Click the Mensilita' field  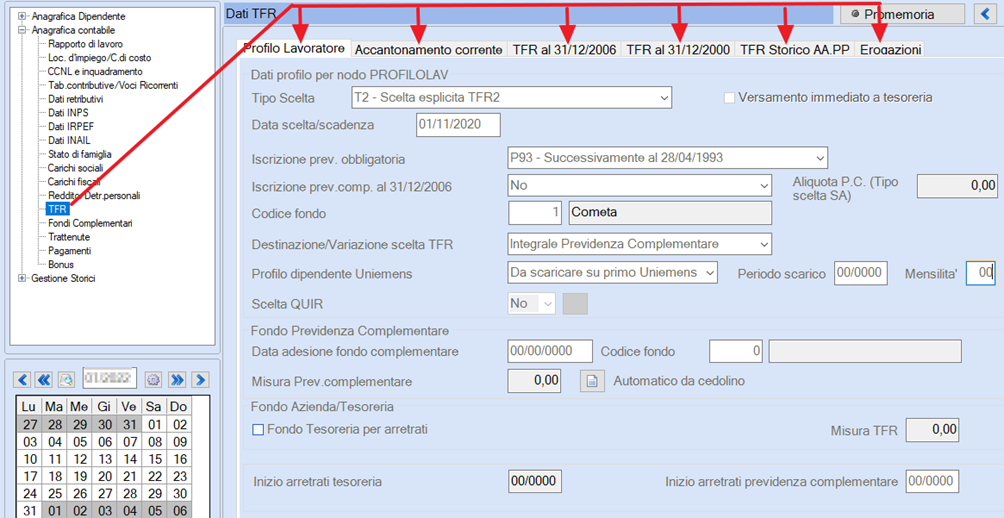(980, 273)
